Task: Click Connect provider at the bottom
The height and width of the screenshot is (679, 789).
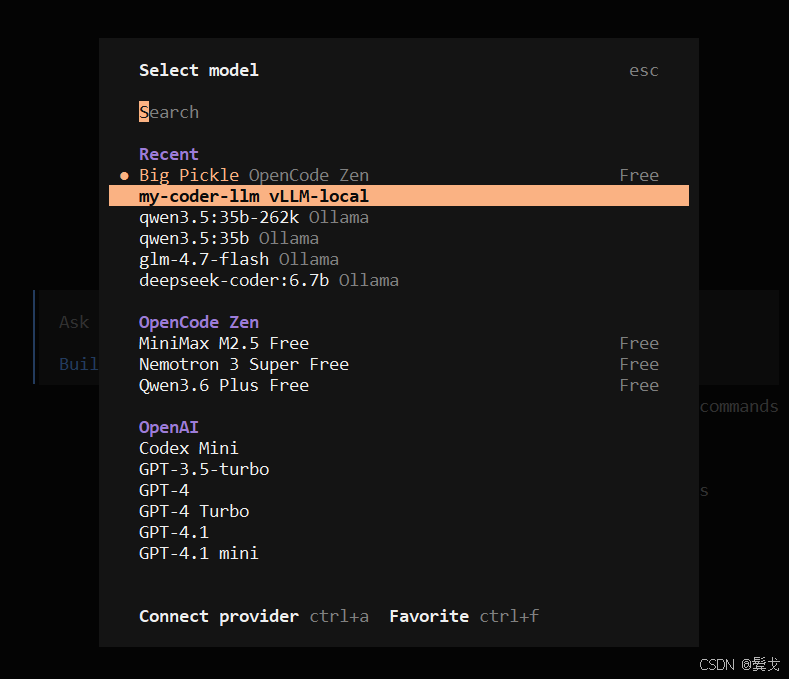Action: [x=219, y=617]
